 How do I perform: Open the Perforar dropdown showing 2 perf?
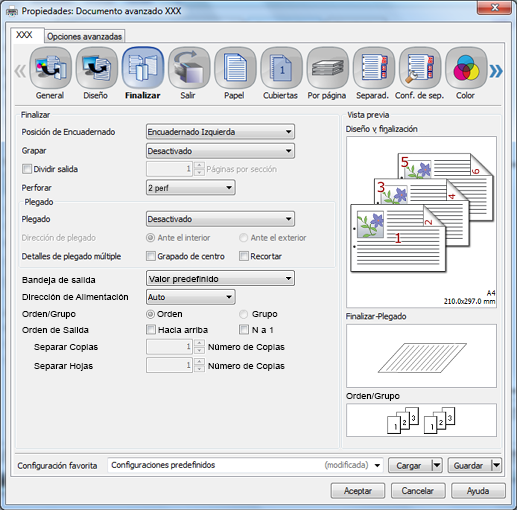[191, 188]
